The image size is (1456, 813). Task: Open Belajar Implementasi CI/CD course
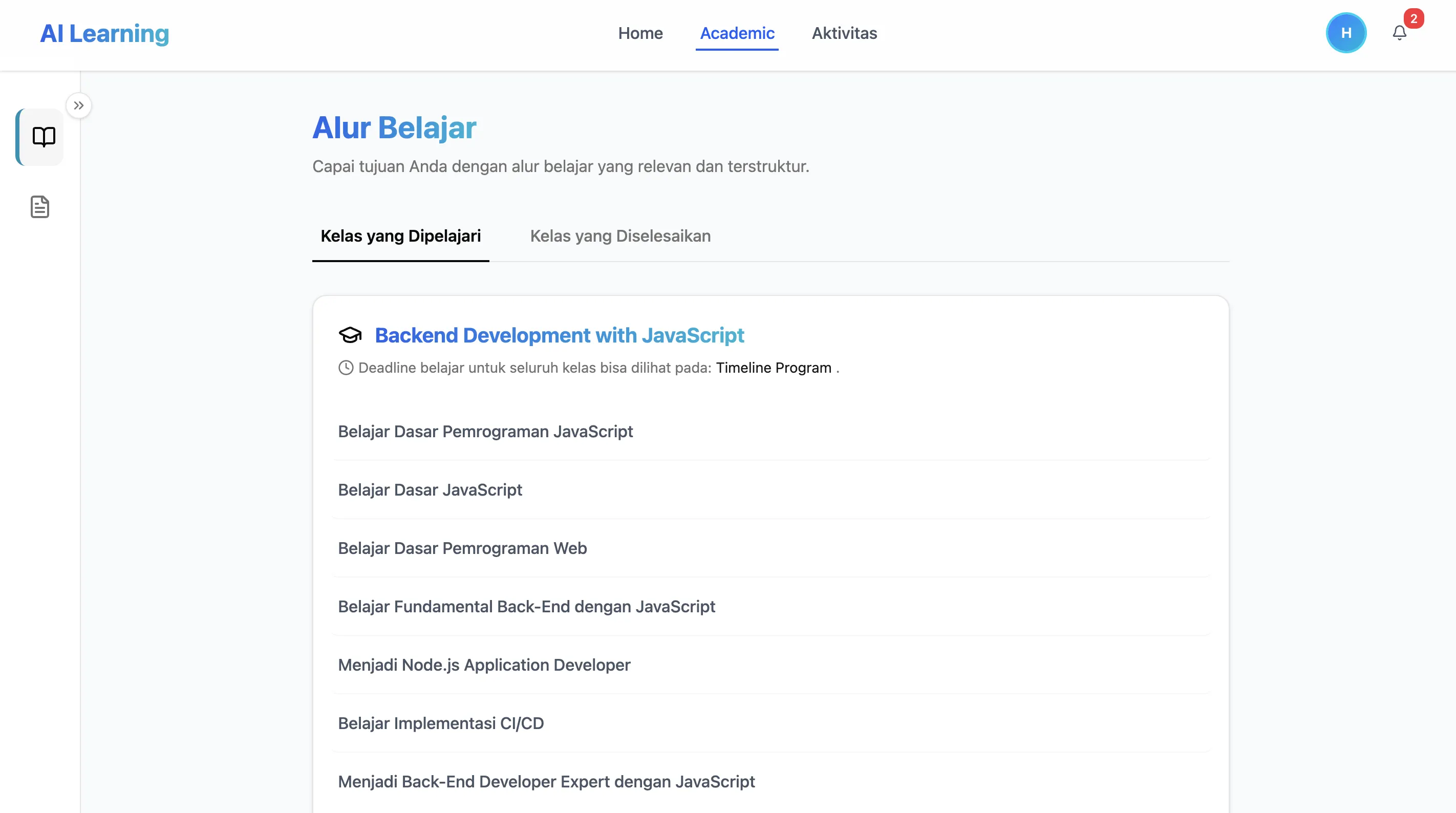[771, 723]
